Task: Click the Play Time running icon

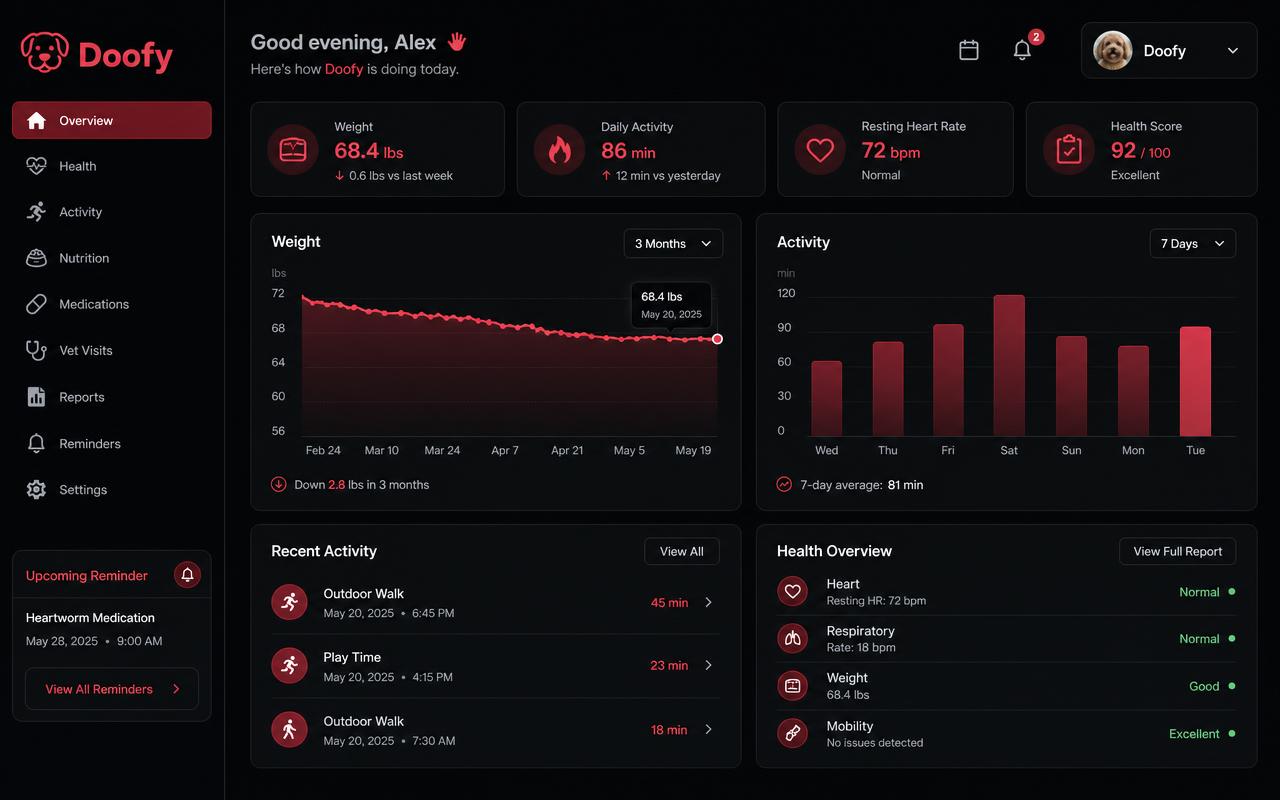Action: tap(289, 665)
